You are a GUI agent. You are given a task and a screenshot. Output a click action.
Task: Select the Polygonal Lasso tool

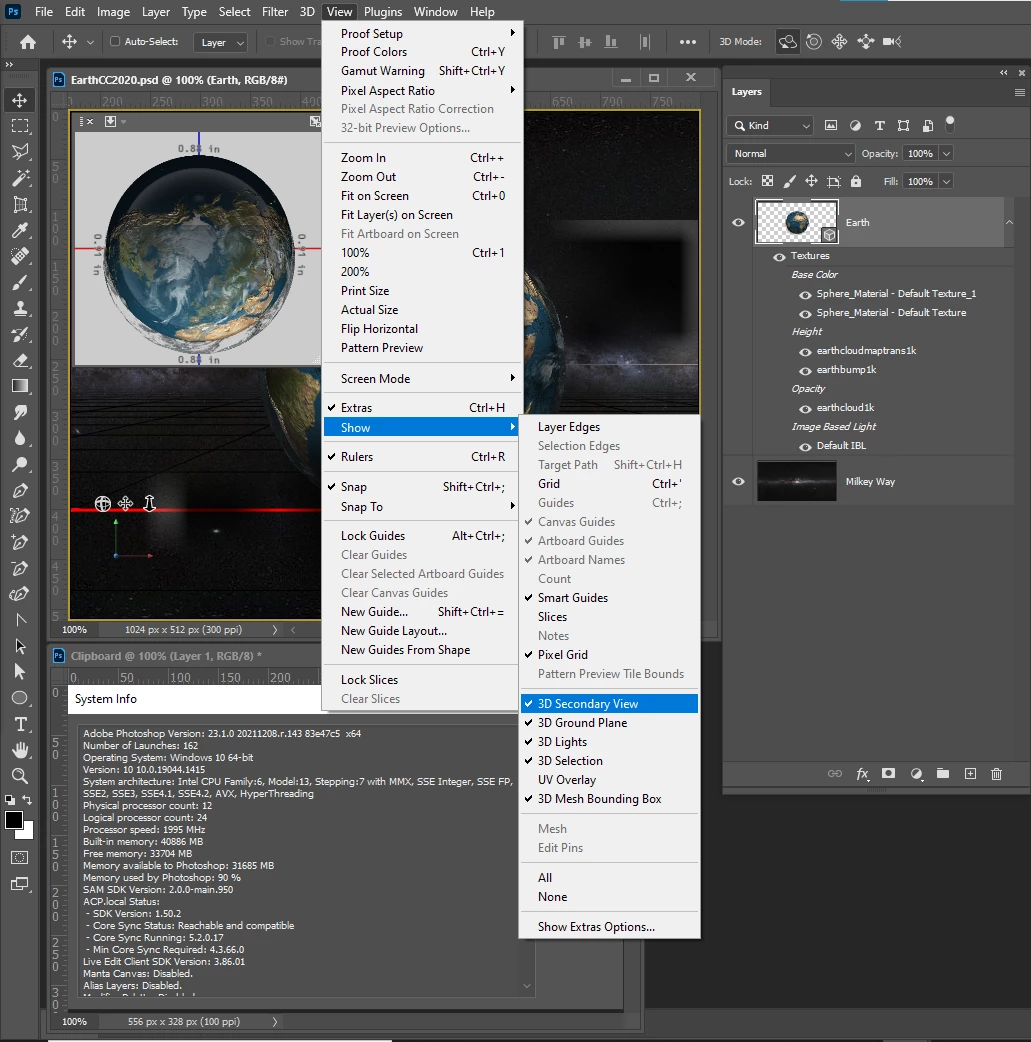(x=20, y=152)
